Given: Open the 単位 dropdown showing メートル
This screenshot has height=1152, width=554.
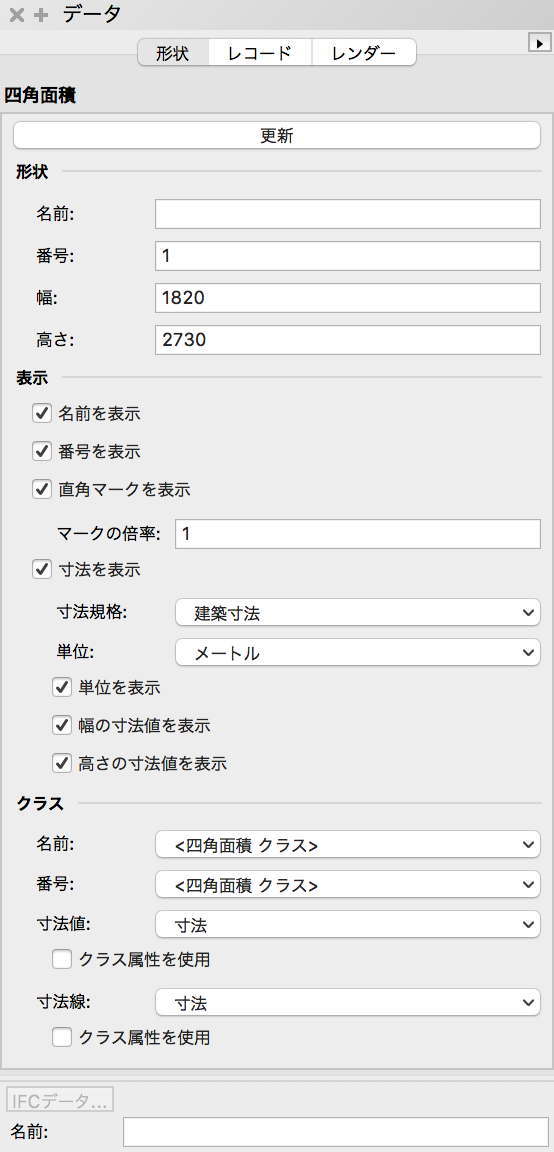Looking at the screenshot, I should point(358,652).
